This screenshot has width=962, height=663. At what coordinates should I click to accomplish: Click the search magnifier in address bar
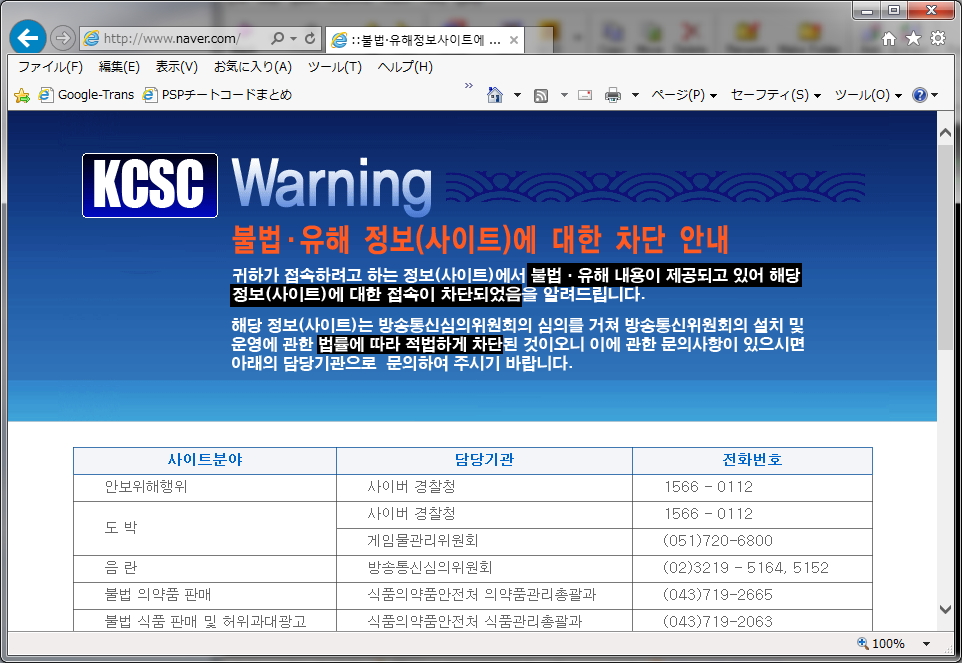(x=277, y=38)
